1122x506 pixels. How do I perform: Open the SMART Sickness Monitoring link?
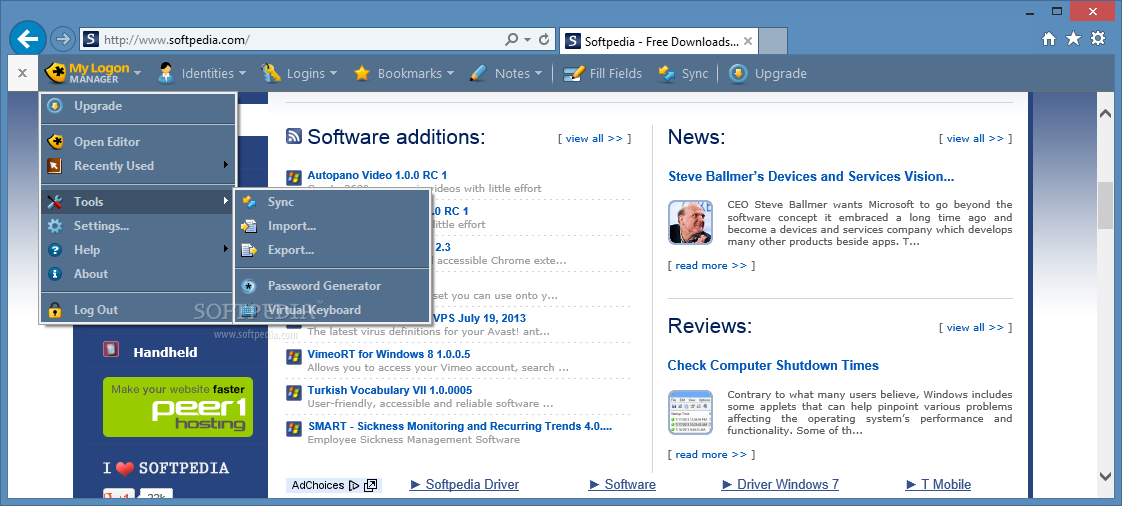pos(459,426)
